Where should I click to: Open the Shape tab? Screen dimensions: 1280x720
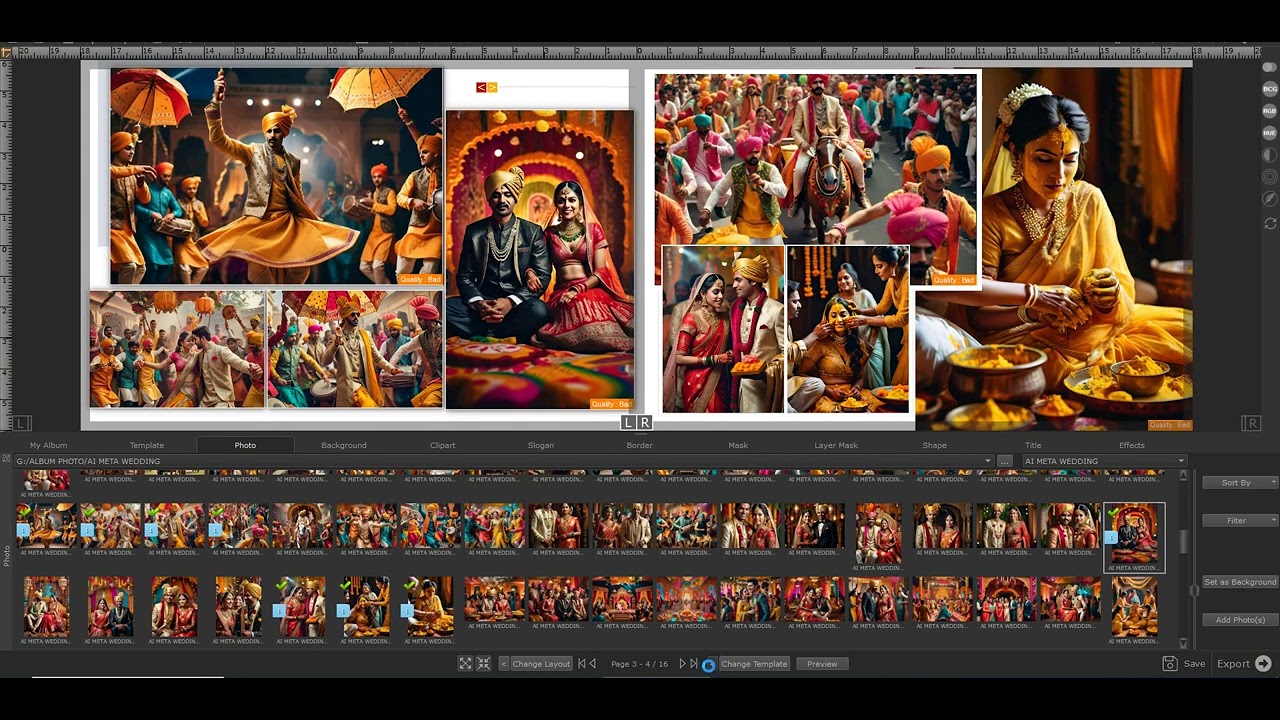[935, 445]
